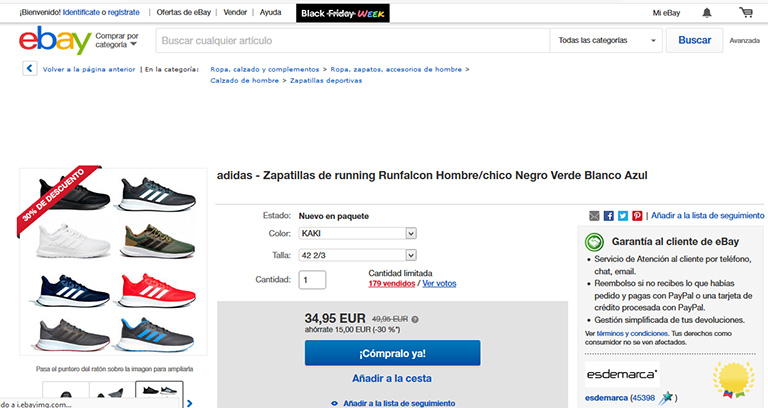
Task: Share listing via email icon
Action: point(595,215)
